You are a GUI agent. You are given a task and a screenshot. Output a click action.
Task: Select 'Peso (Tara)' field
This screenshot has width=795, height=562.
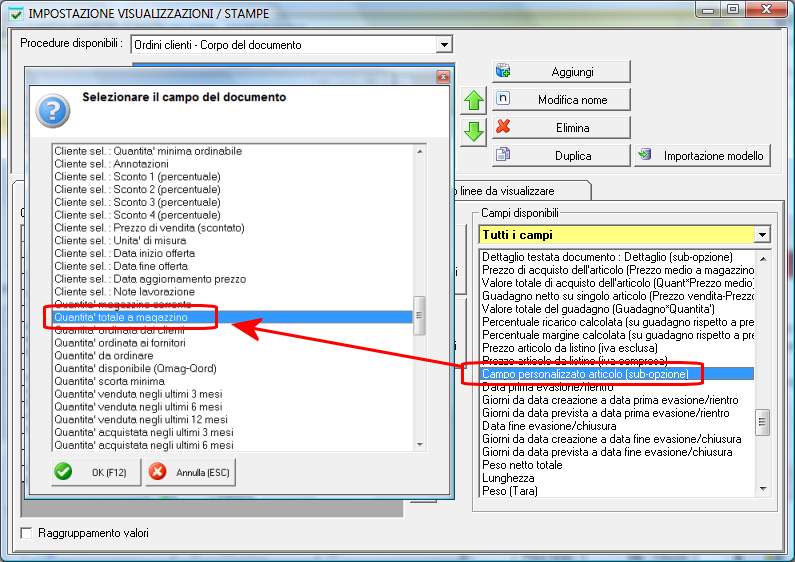click(x=617, y=491)
